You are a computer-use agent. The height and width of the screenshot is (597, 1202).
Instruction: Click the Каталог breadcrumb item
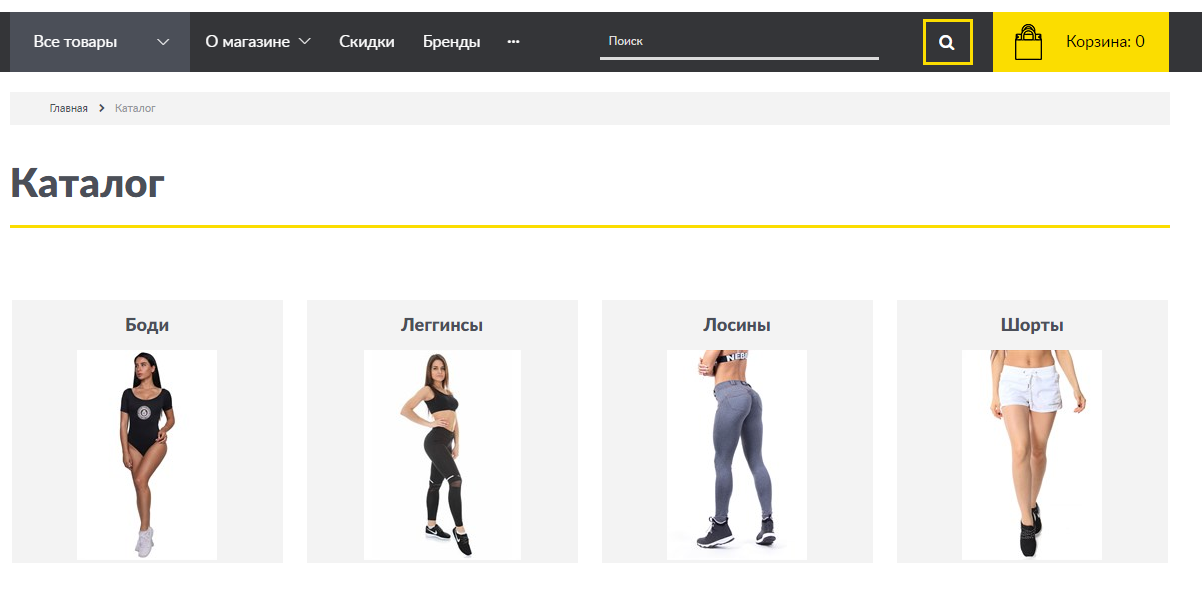[135, 108]
